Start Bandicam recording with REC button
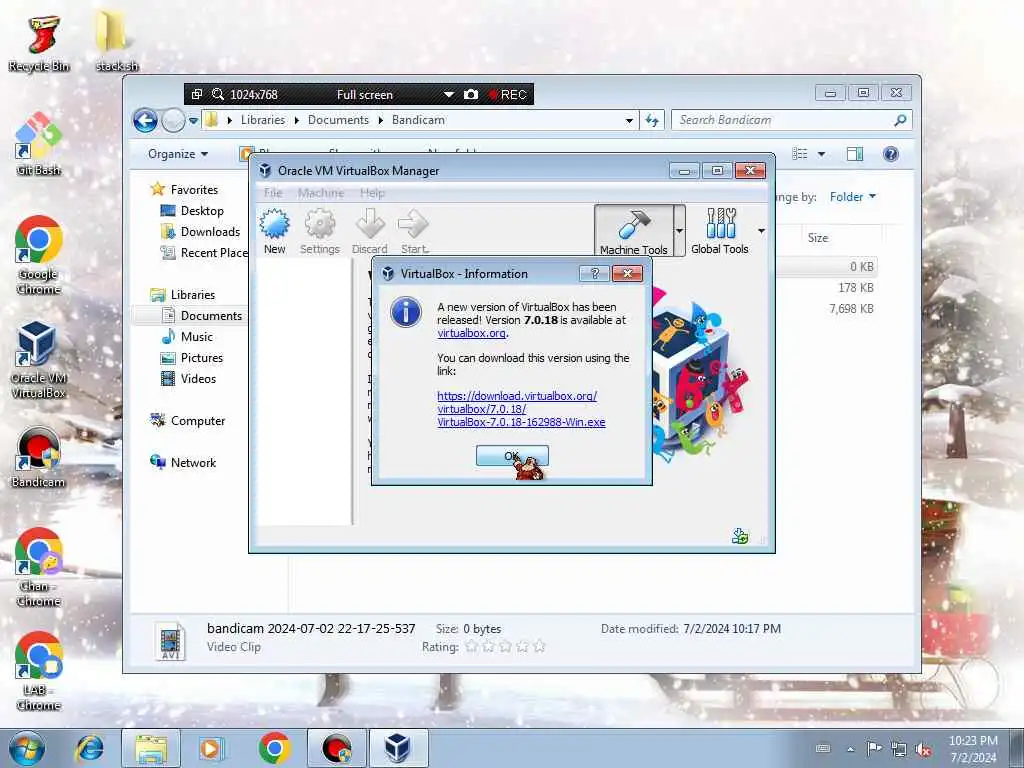The image size is (1024, 768). click(x=508, y=94)
